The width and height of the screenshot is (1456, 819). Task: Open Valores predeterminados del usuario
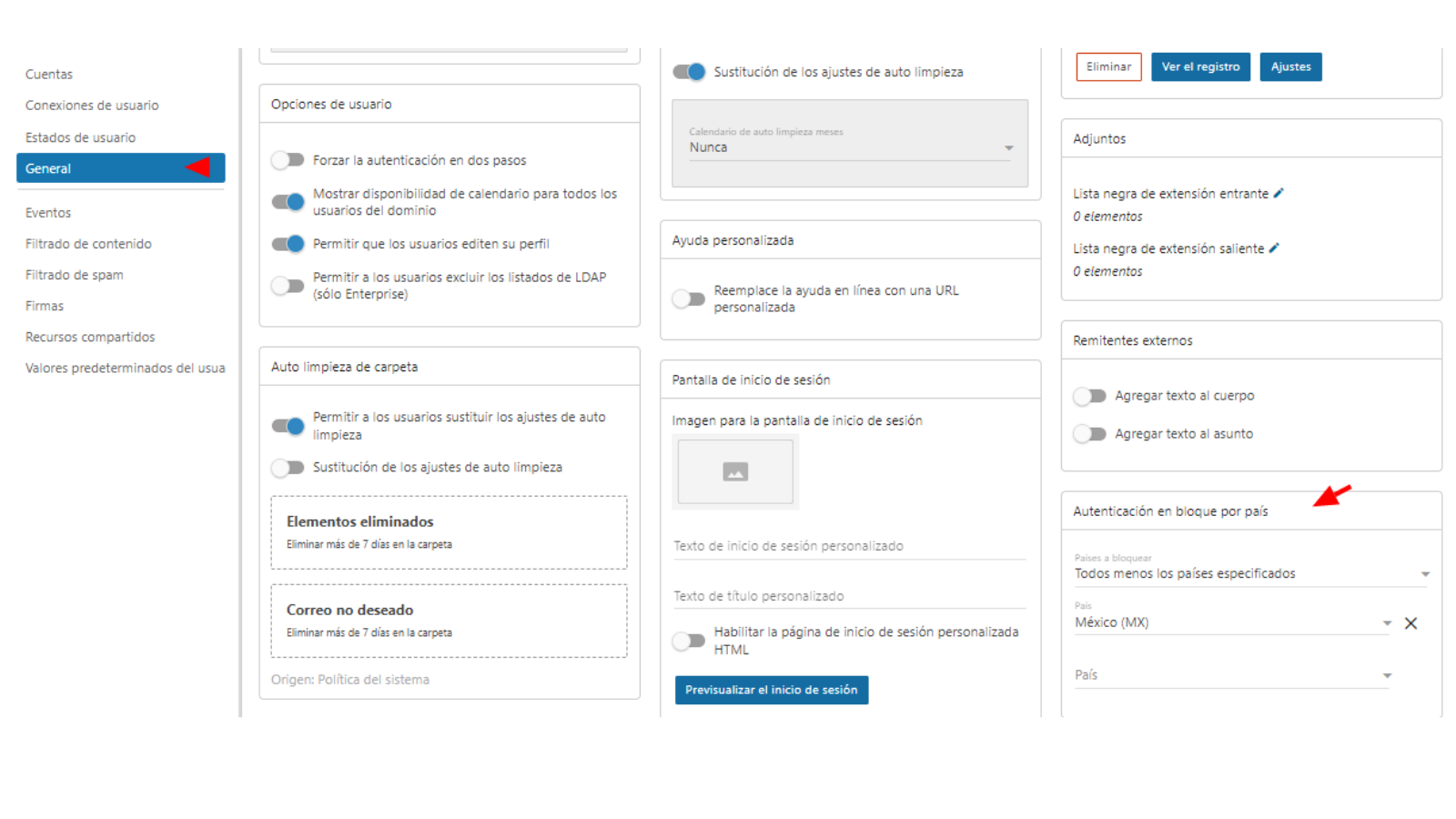point(125,368)
